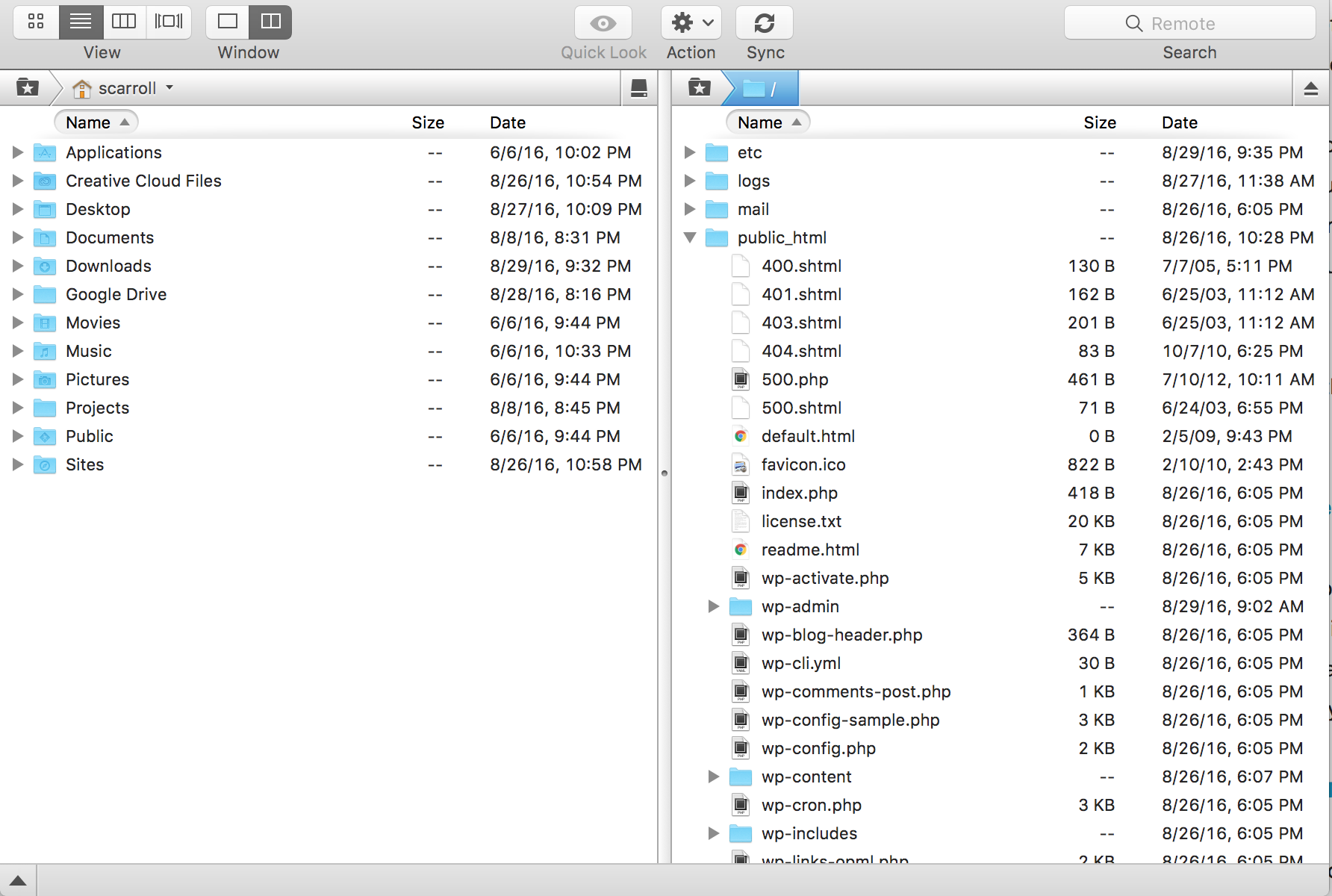
Task: Sort the local pane by Date
Action: pos(508,122)
